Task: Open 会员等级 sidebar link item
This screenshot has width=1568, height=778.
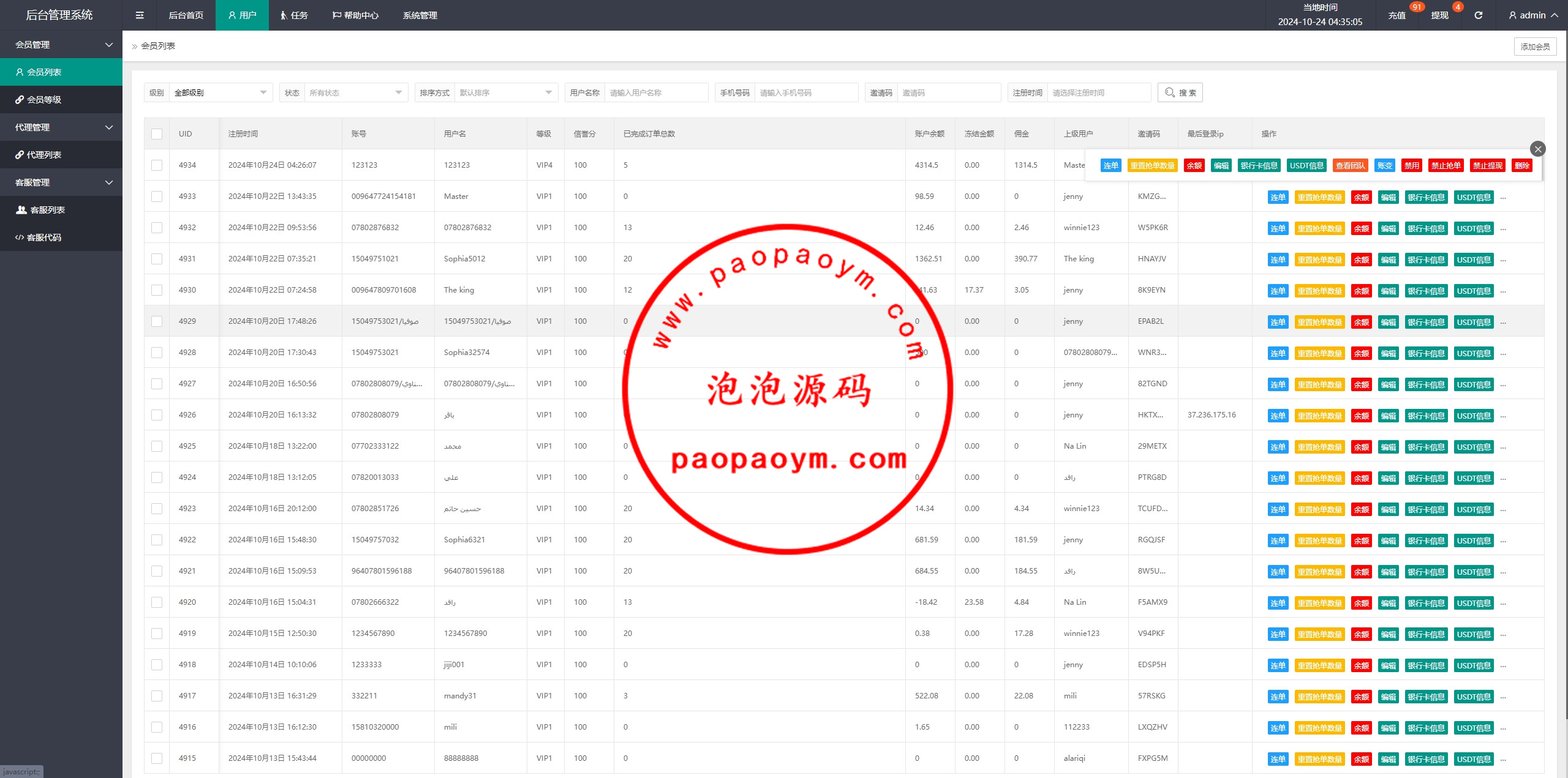Action: [43, 100]
